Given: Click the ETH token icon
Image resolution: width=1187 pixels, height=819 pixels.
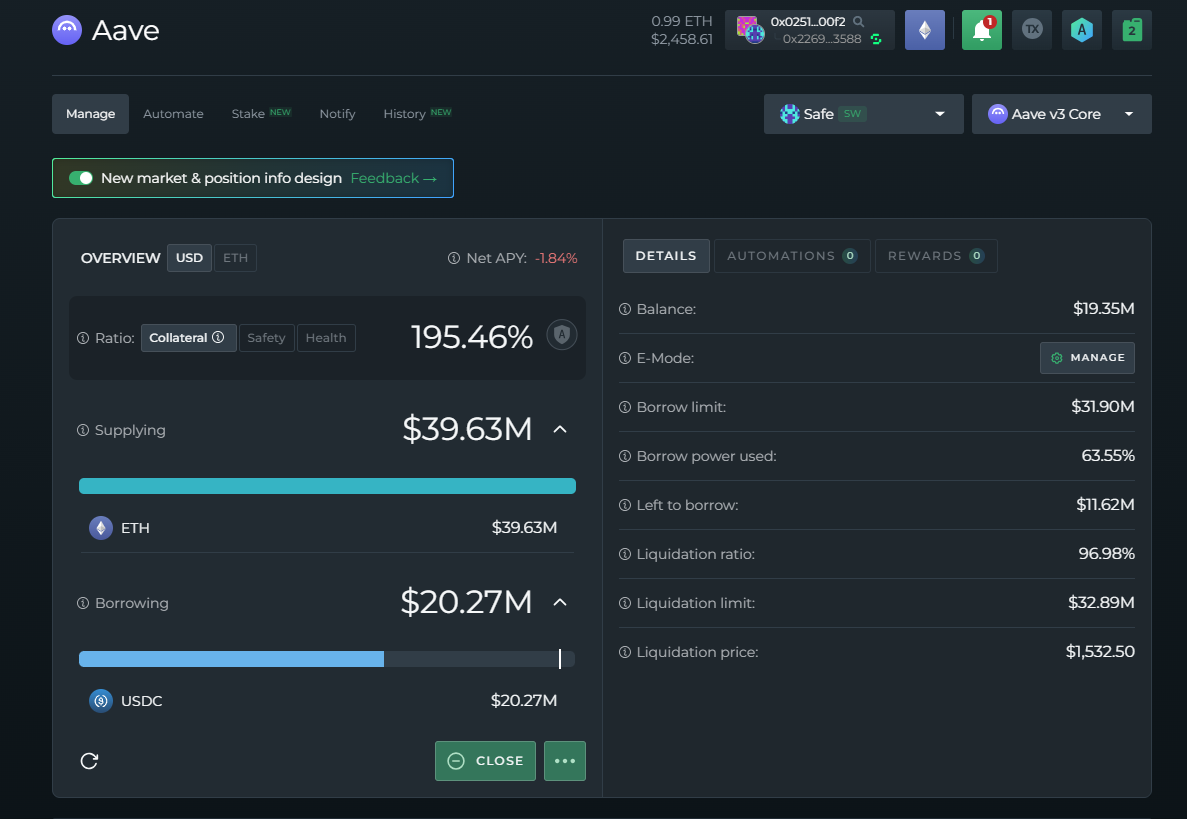Looking at the screenshot, I should [x=101, y=528].
